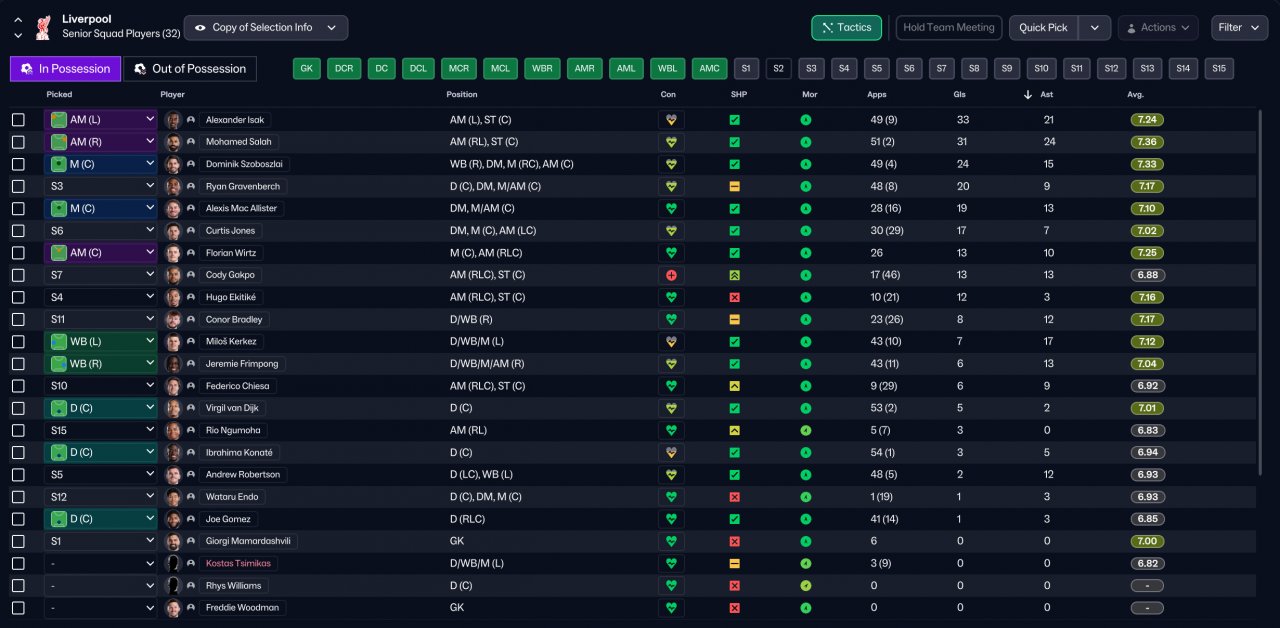Click the Liverpool club crest icon
The width and height of the screenshot is (1280, 628).
[x=42, y=28]
